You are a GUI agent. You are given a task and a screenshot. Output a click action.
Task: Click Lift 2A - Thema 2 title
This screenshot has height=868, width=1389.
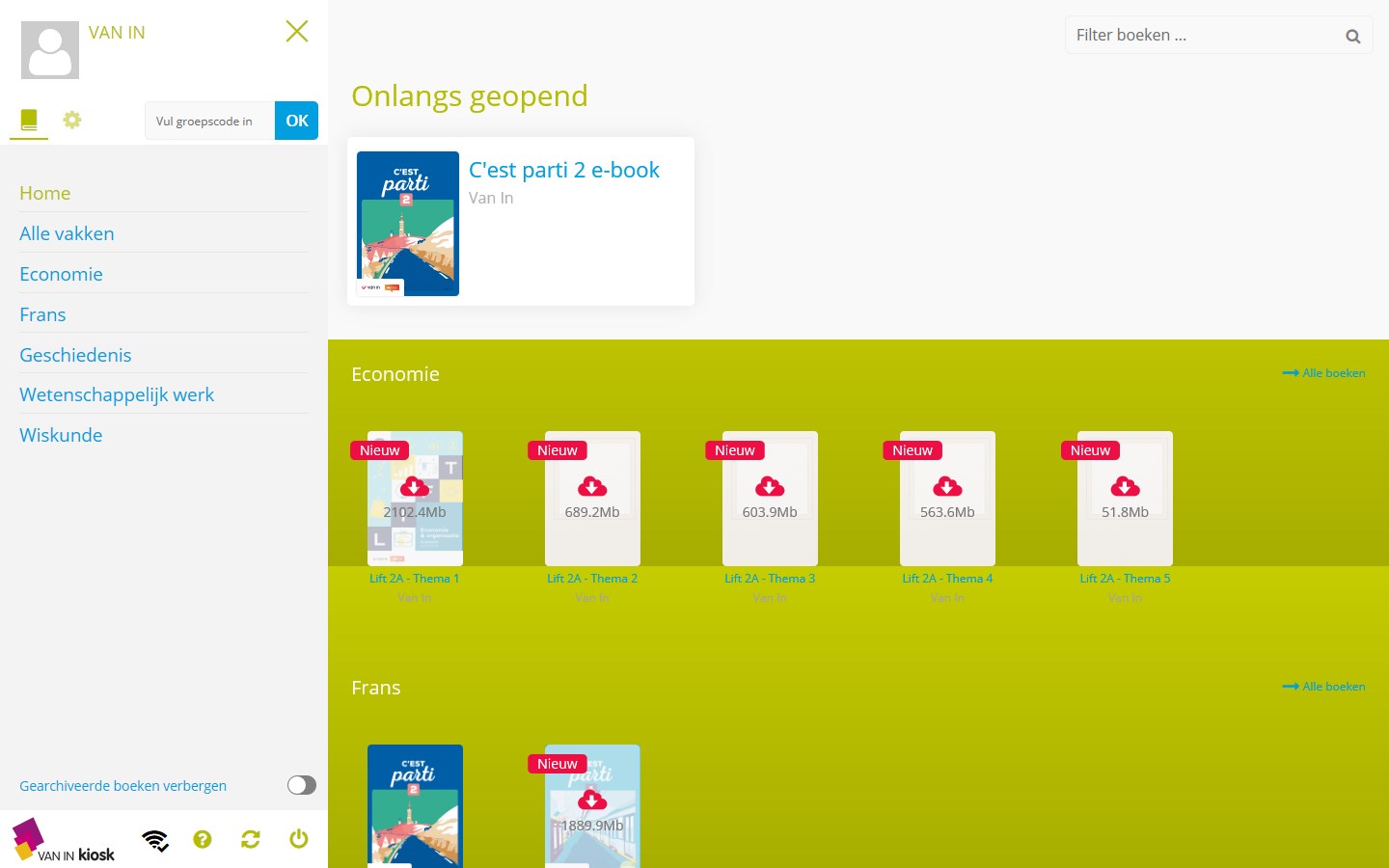pyautogui.click(x=592, y=579)
